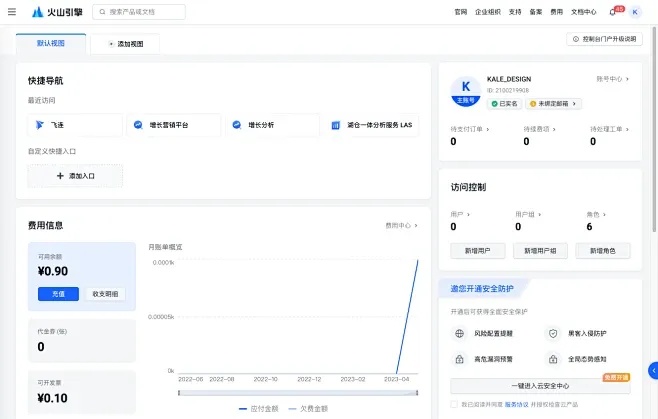The image size is (658, 419).
Task: Click the chart range slider bar
Action: point(298,393)
